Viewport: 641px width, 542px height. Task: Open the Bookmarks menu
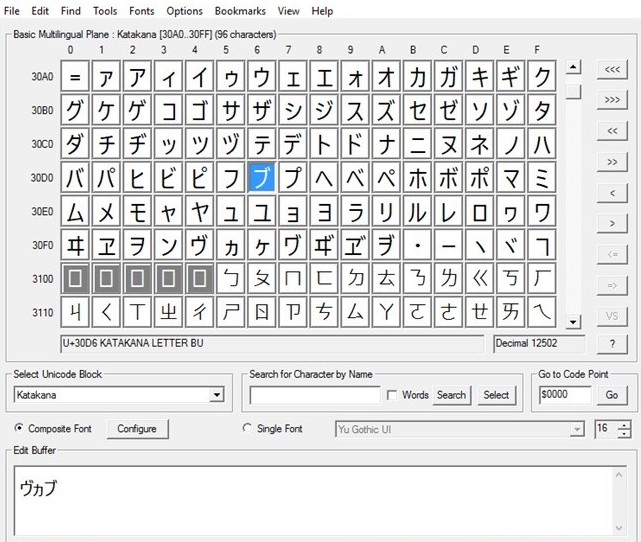(239, 11)
